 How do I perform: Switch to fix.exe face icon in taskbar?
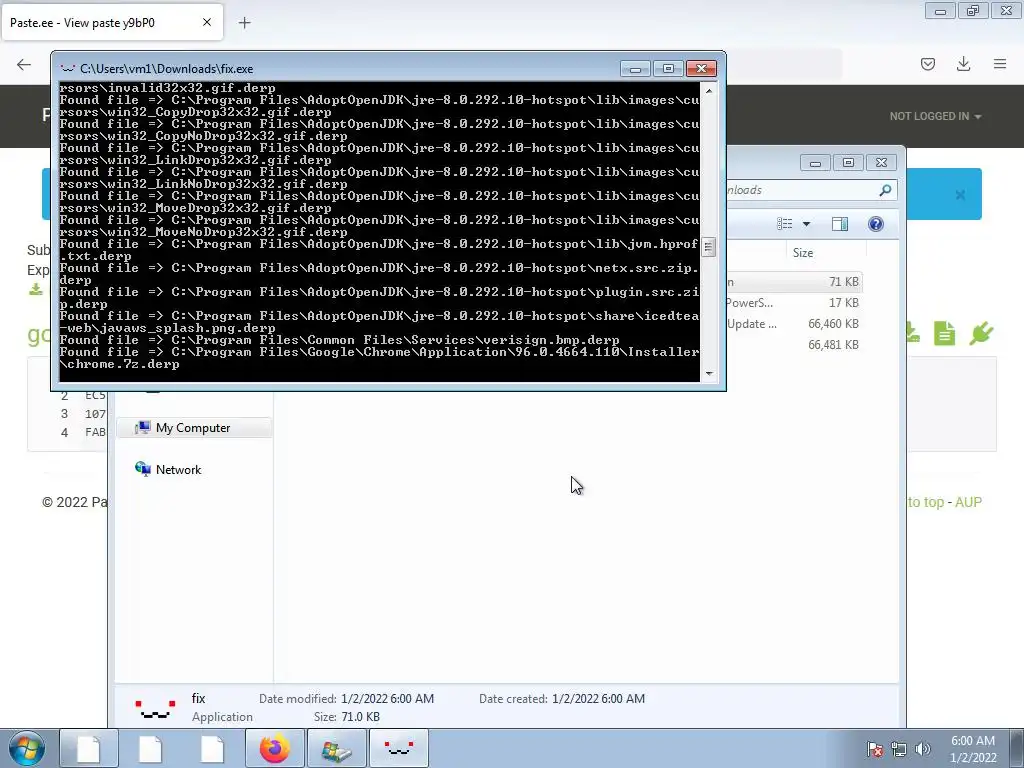coord(398,748)
